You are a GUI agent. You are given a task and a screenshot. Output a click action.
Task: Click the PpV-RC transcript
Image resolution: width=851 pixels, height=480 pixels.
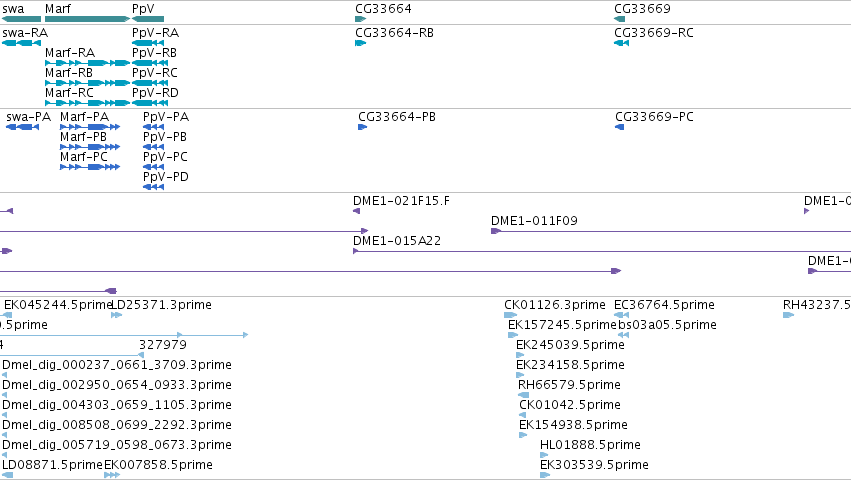pyautogui.click(x=150, y=83)
